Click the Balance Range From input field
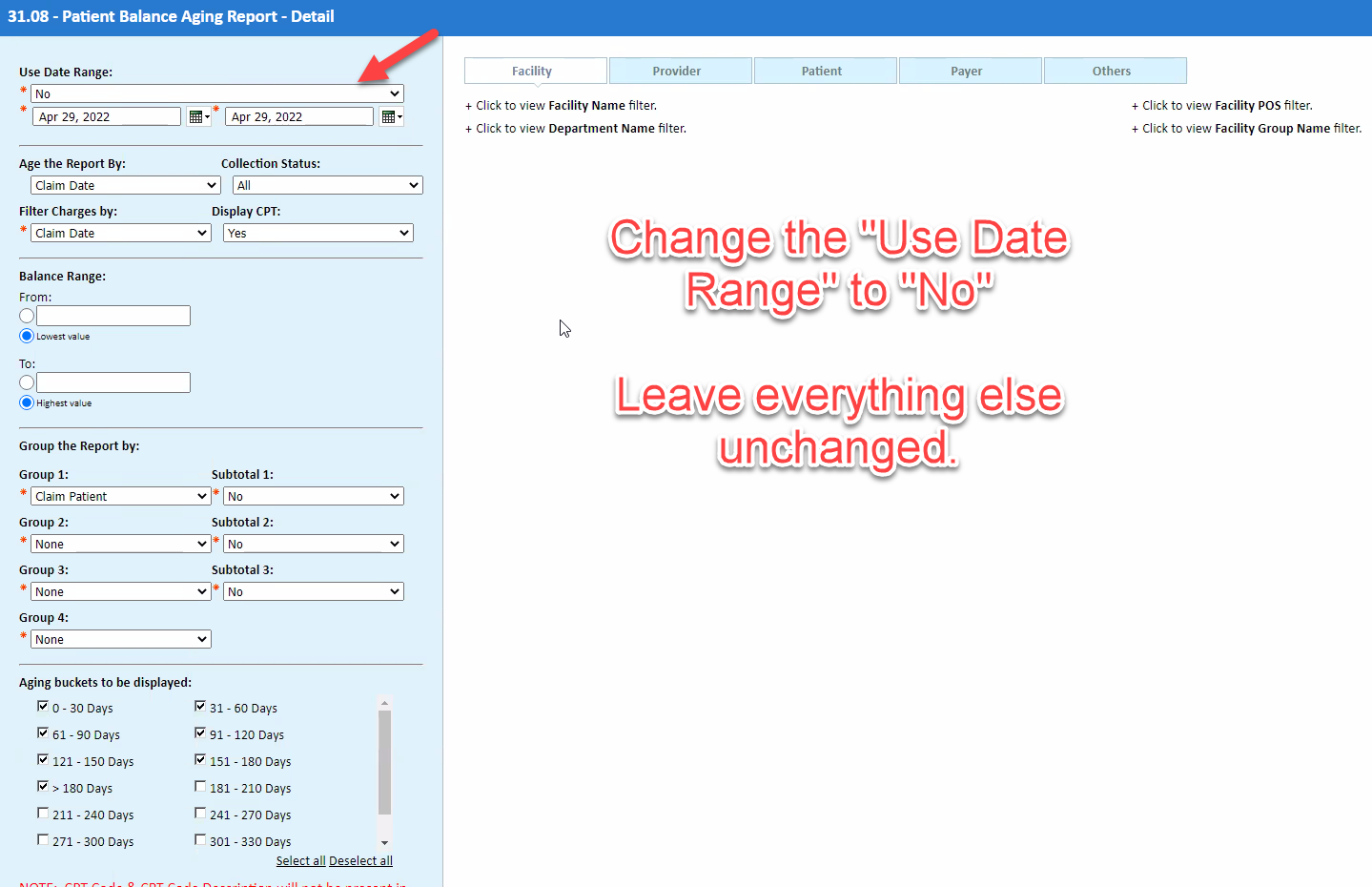1372x887 pixels. click(x=113, y=316)
